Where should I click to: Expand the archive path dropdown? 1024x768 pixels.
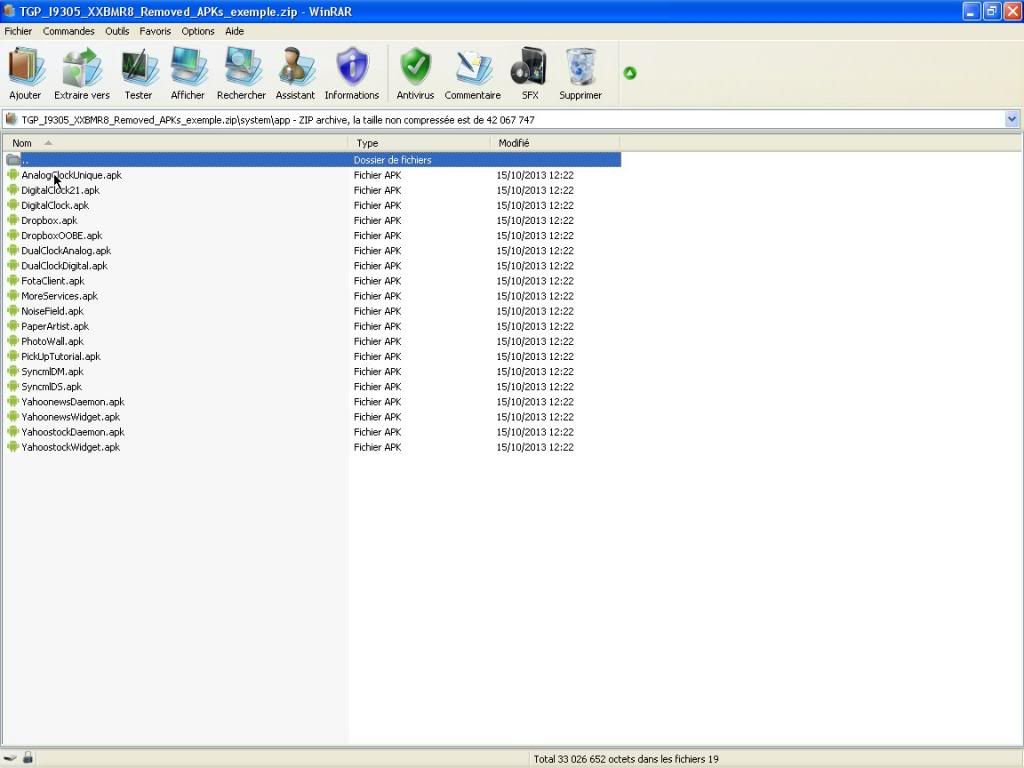coord(1012,119)
